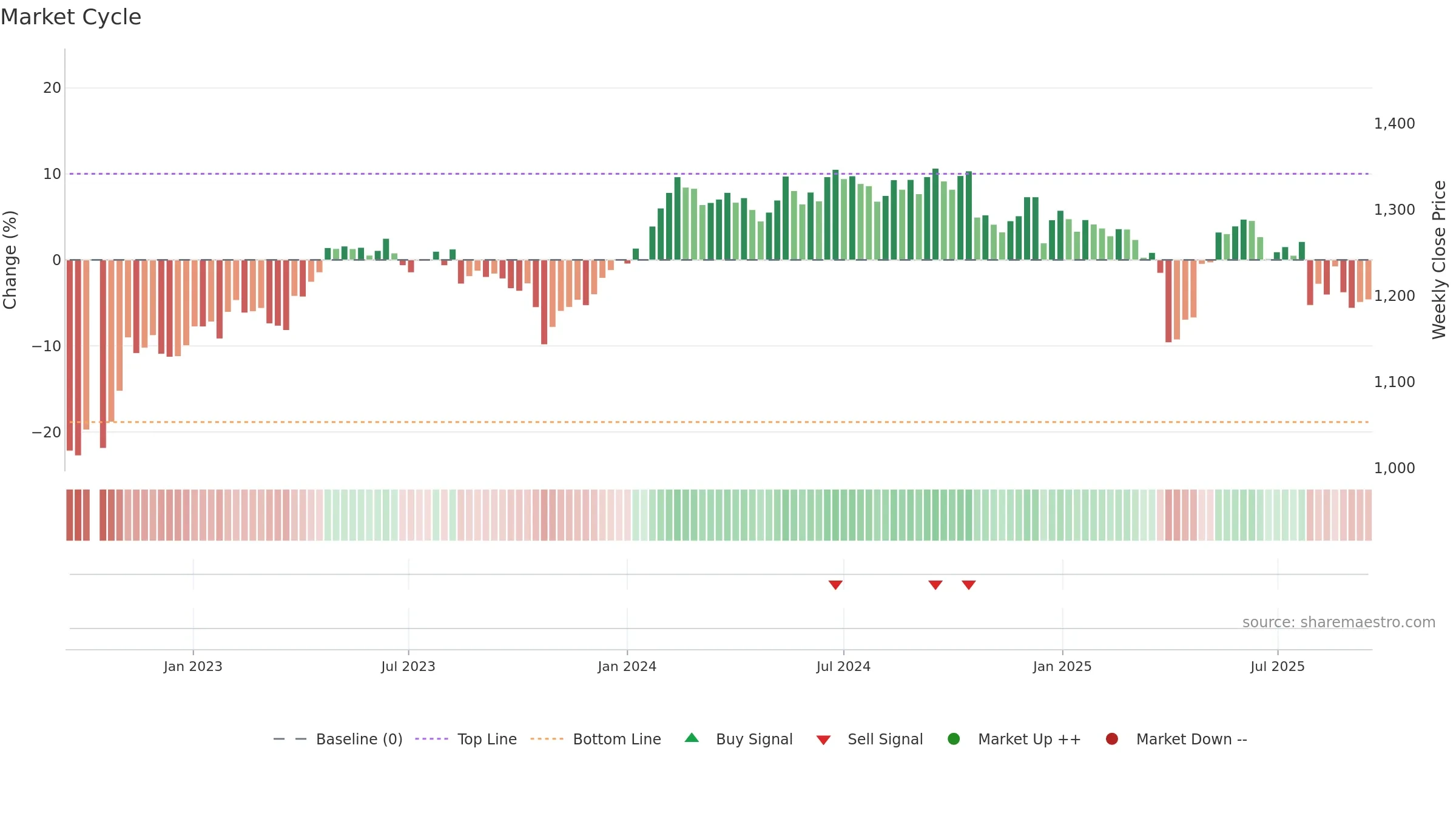Click the Jul 2024 axis label
The width and height of the screenshot is (1456, 819).
(x=843, y=667)
